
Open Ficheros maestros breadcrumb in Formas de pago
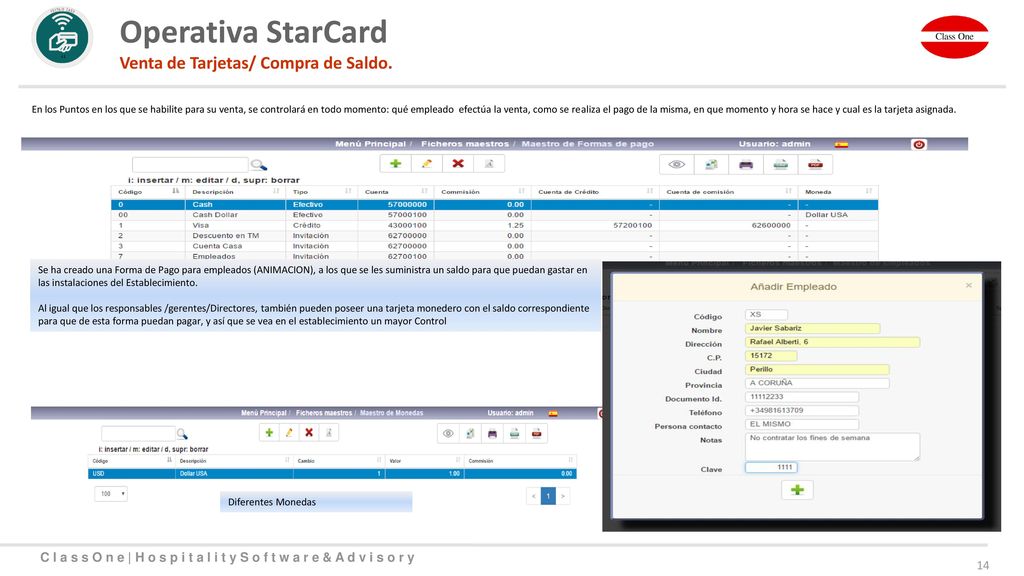(x=464, y=144)
